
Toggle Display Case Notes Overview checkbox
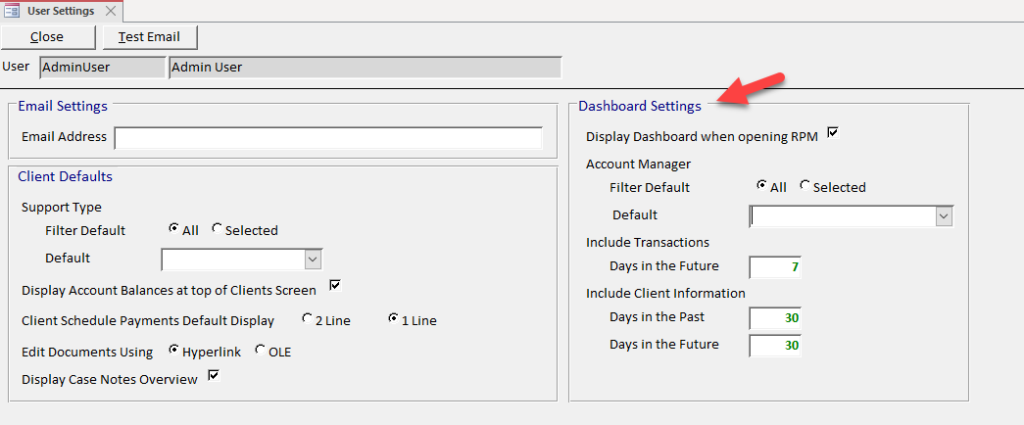click(214, 375)
